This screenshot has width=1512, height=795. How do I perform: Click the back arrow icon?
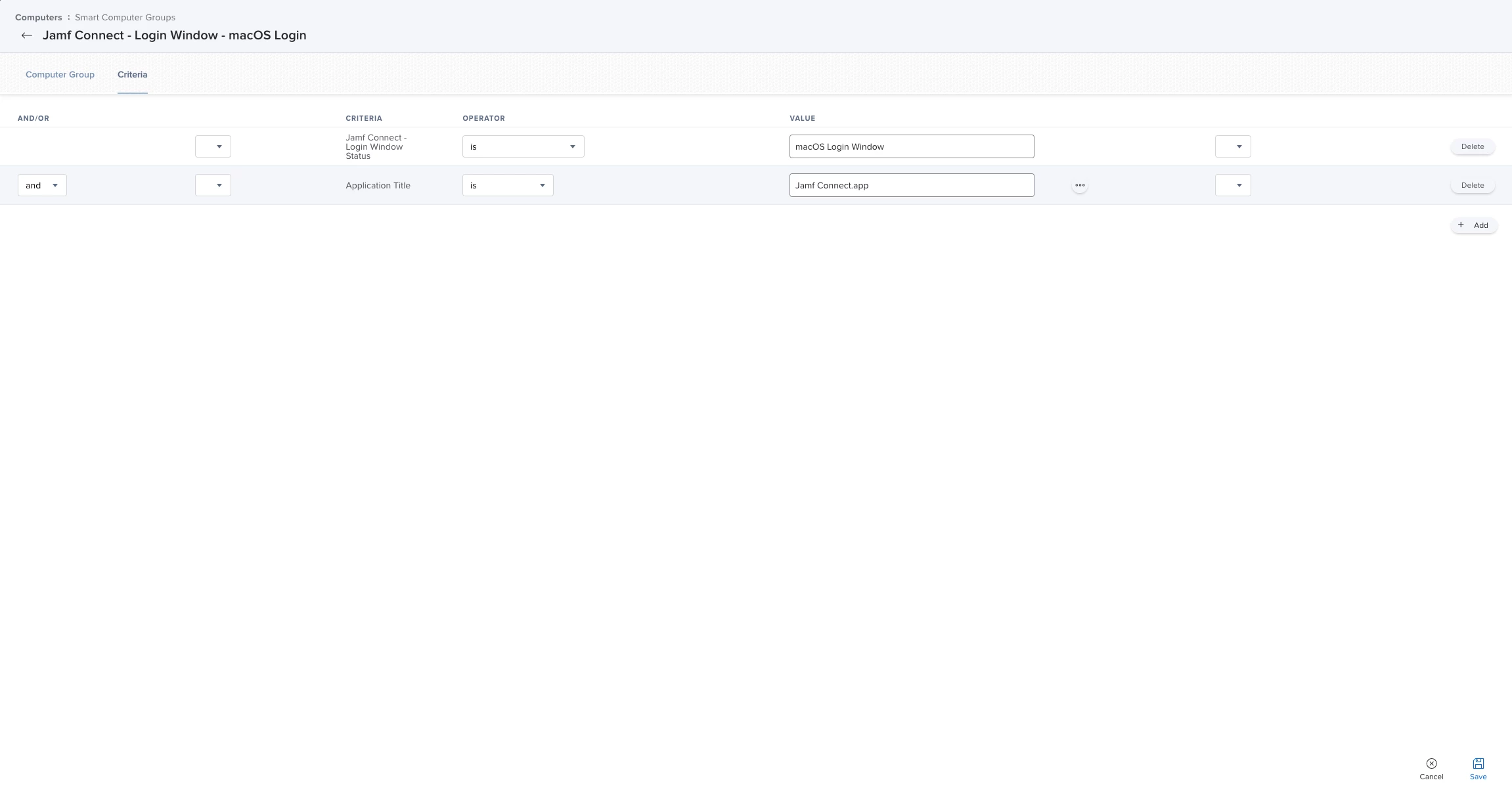(x=26, y=35)
